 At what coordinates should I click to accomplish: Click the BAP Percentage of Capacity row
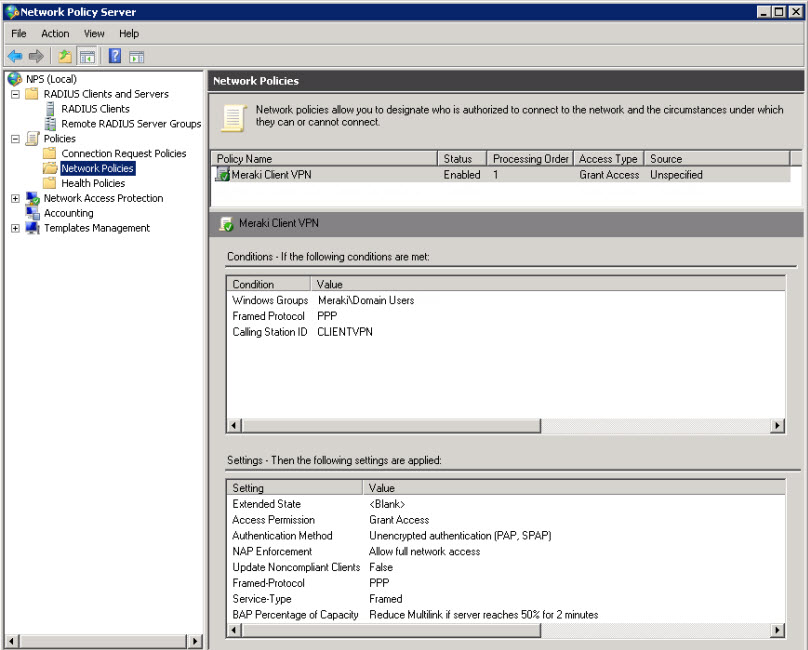coord(506,614)
